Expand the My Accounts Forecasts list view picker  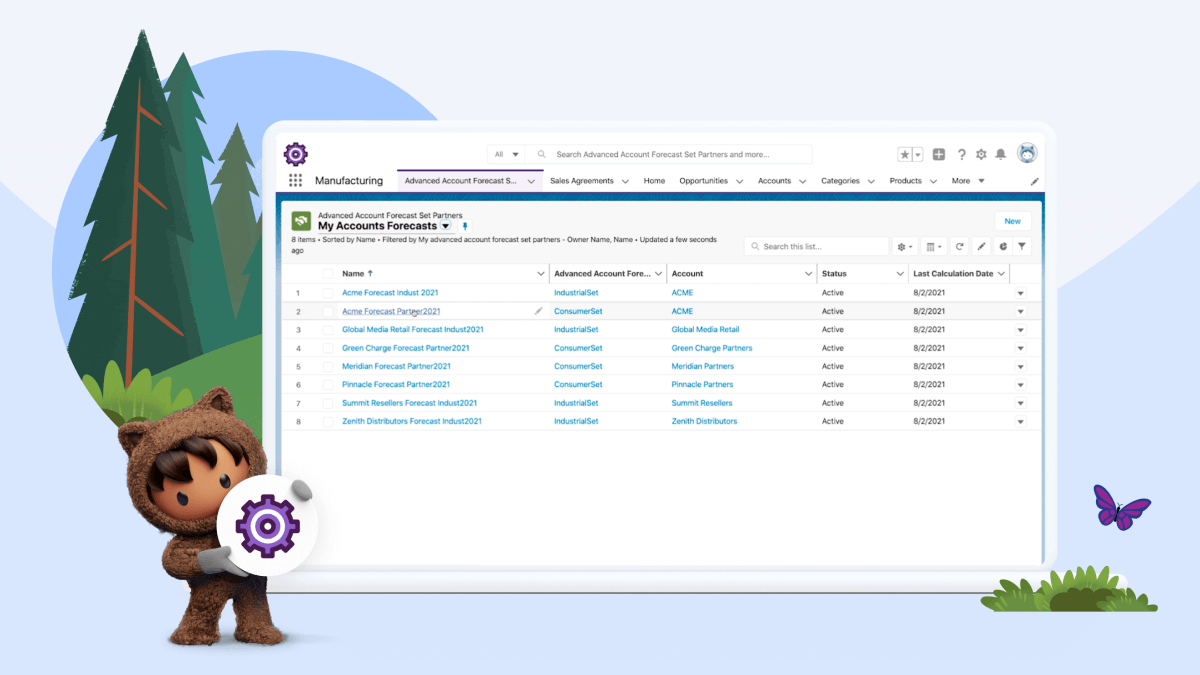(446, 226)
